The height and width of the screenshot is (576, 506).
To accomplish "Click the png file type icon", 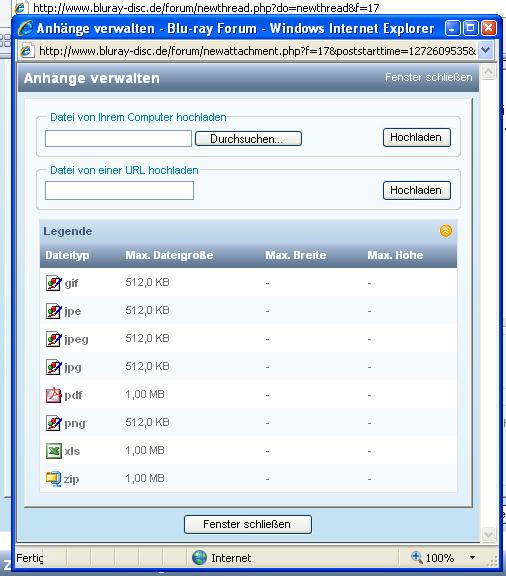I will (54, 423).
